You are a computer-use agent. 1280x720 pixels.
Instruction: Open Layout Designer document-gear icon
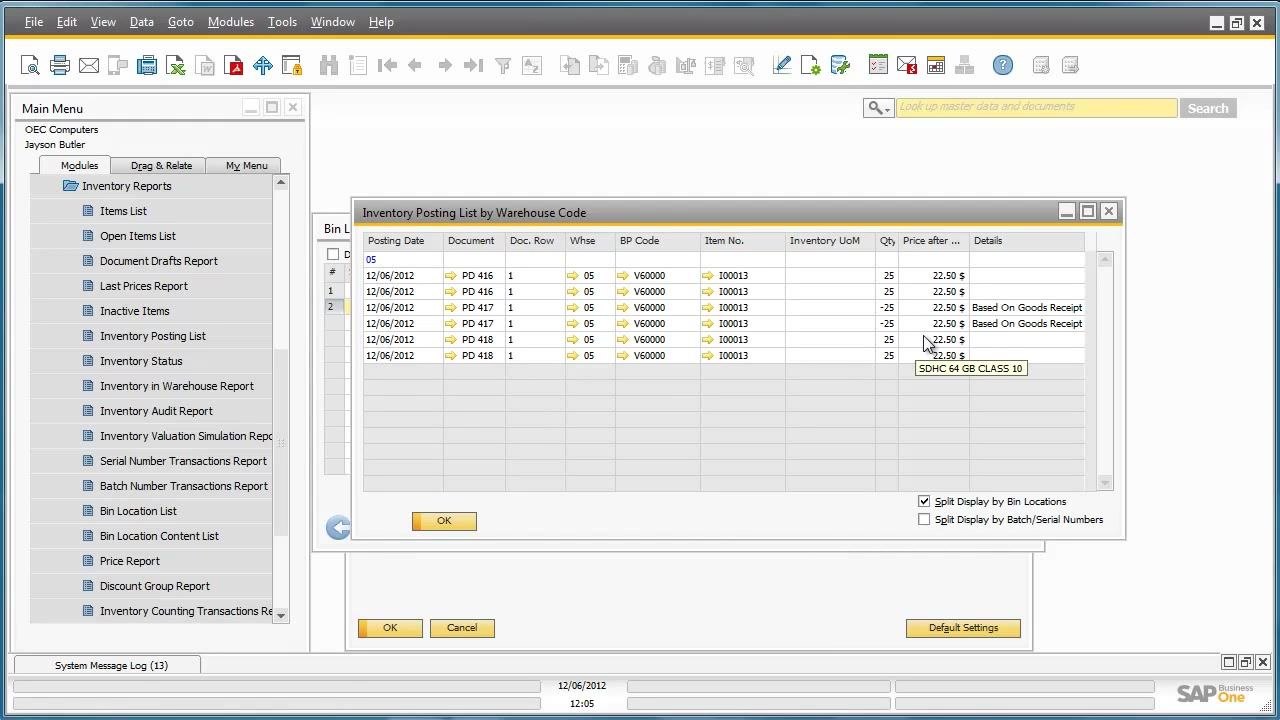pyautogui.click(x=811, y=66)
